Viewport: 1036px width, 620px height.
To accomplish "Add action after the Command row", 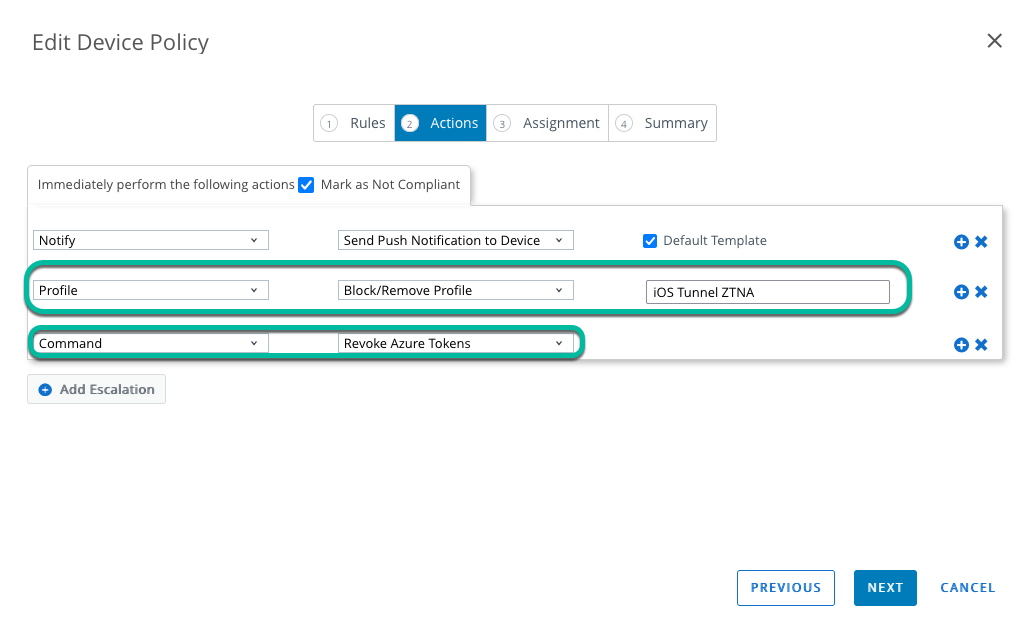I will 961,345.
